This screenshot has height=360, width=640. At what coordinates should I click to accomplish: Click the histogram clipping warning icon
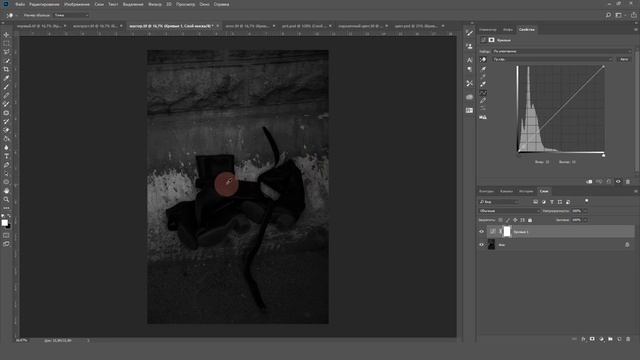pos(483,117)
